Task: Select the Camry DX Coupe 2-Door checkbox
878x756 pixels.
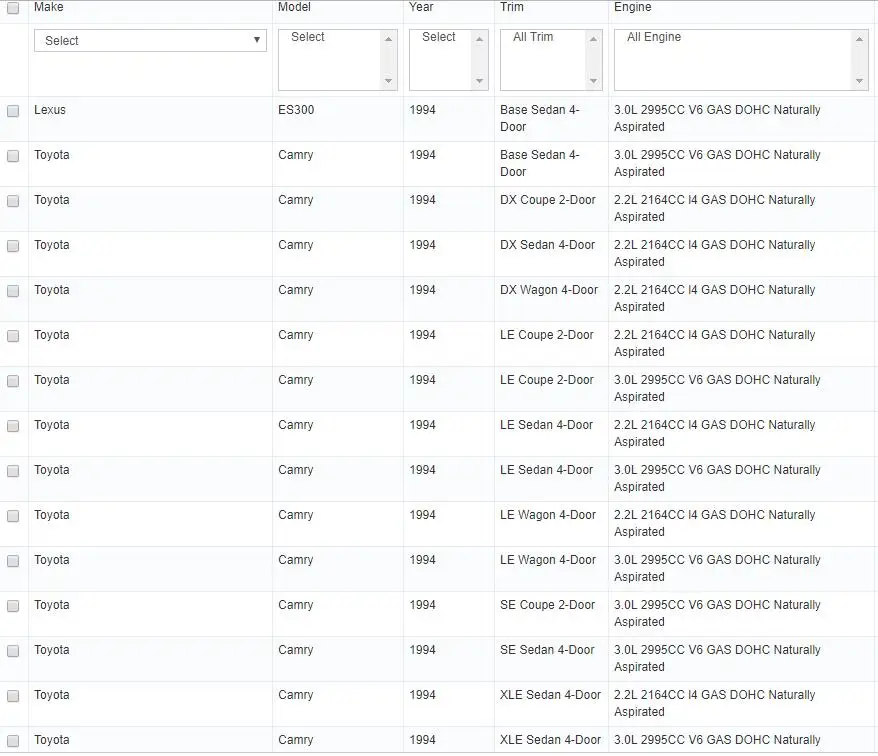Action: click(13, 200)
